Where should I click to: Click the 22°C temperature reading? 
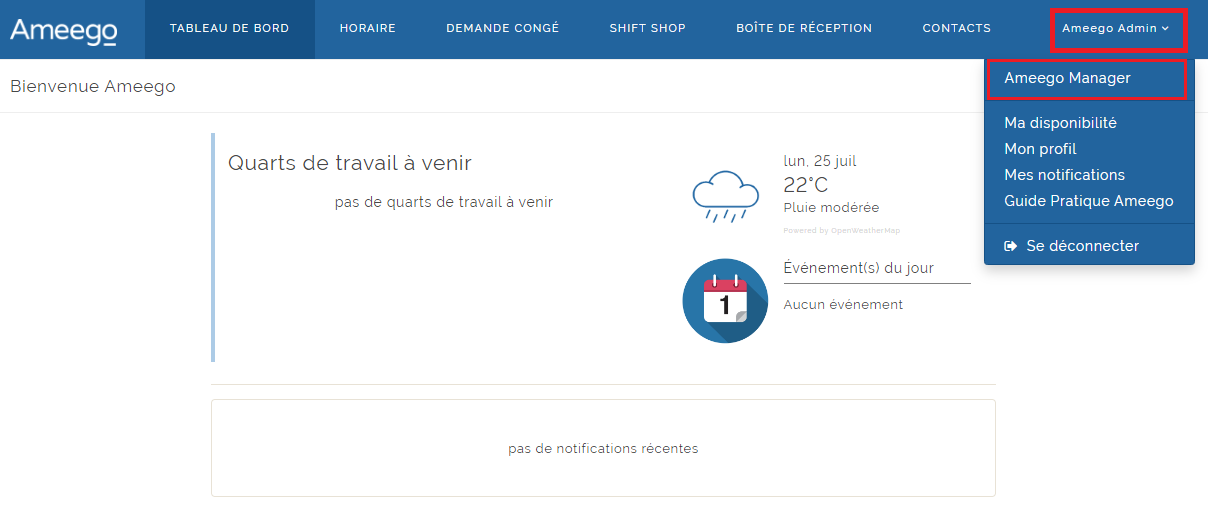pyautogui.click(x=806, y=185)
